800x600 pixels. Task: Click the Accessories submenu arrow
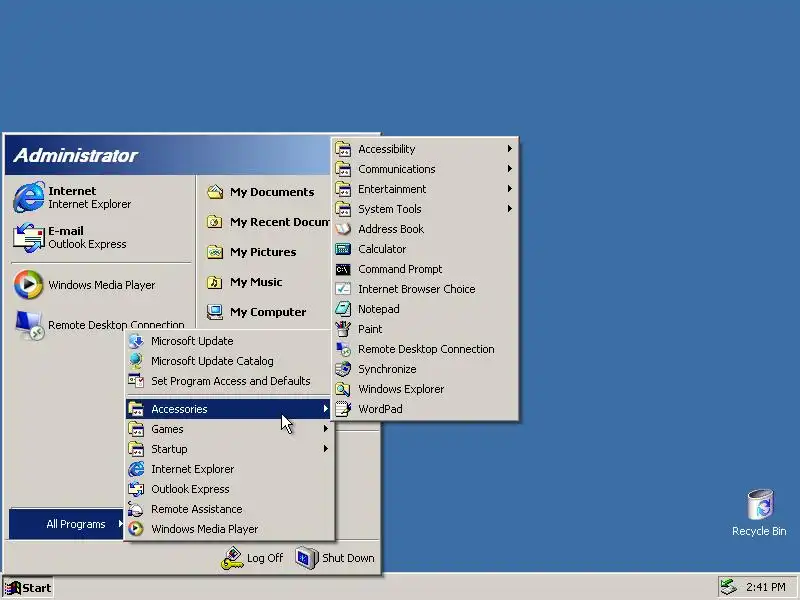pos(325,409)
